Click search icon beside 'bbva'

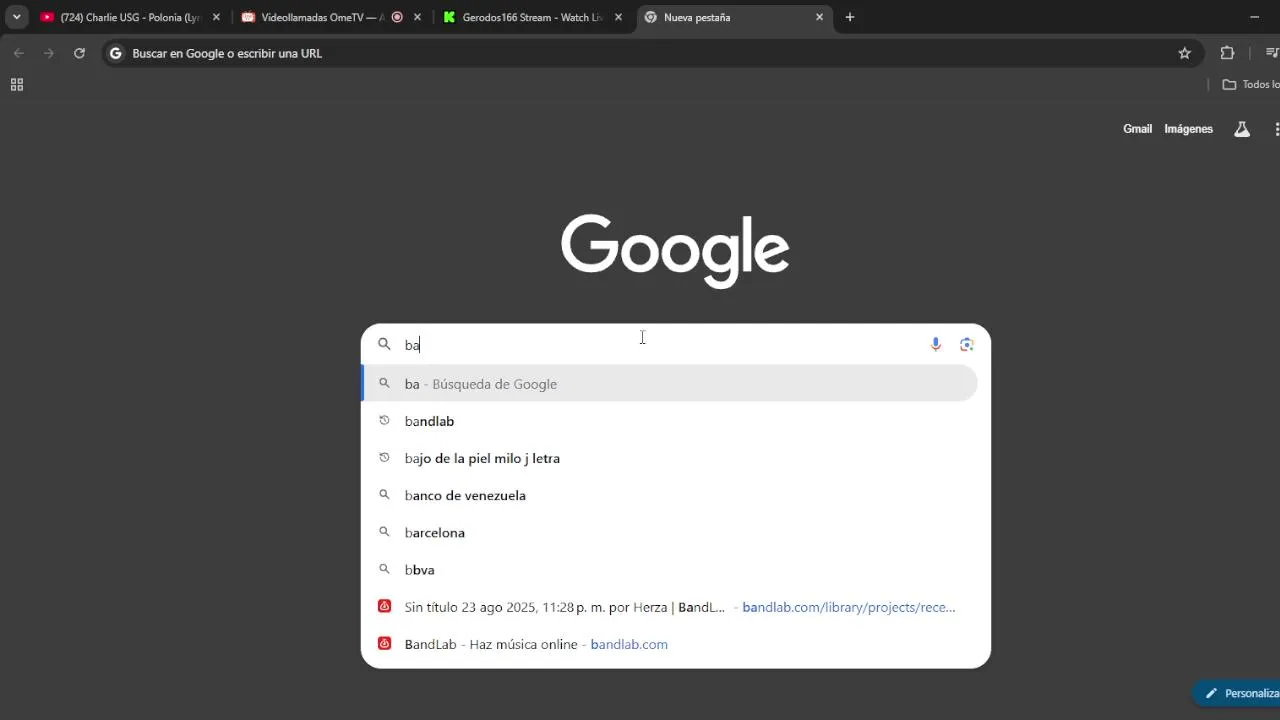pos(384,569)
